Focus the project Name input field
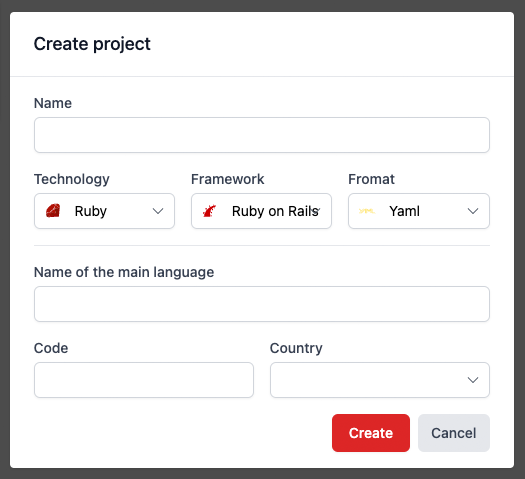 pos(262,135)
